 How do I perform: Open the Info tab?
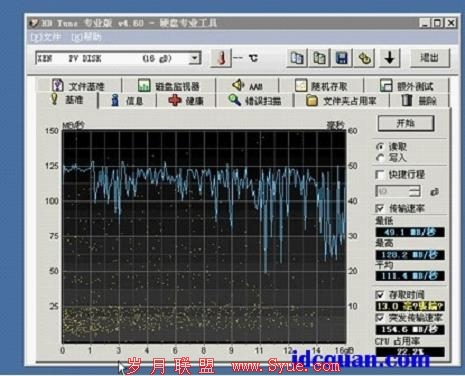(x=127, y=100)
